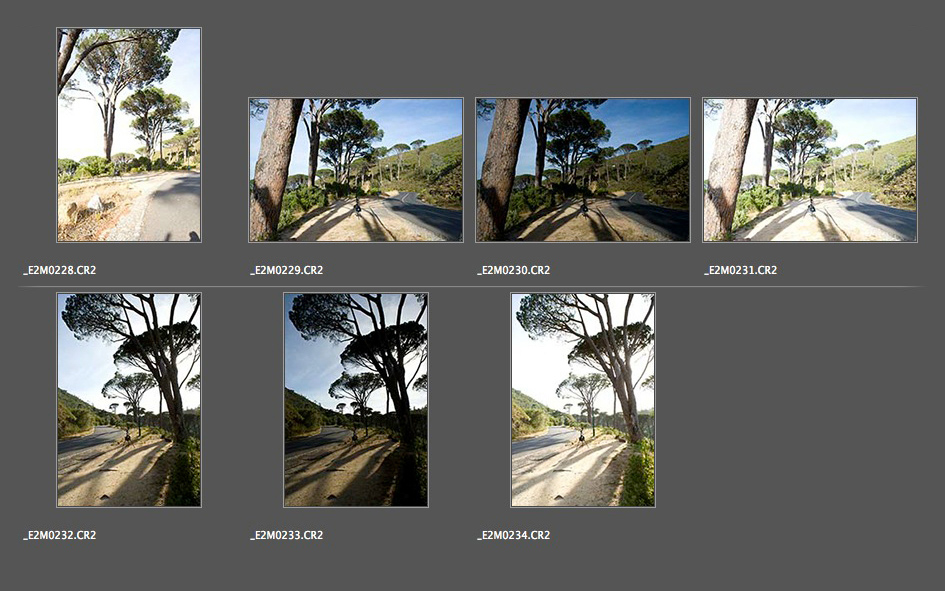Click the _E2M0228.CR2 filename label
The image size is (945, 591).
coord(60,270)
